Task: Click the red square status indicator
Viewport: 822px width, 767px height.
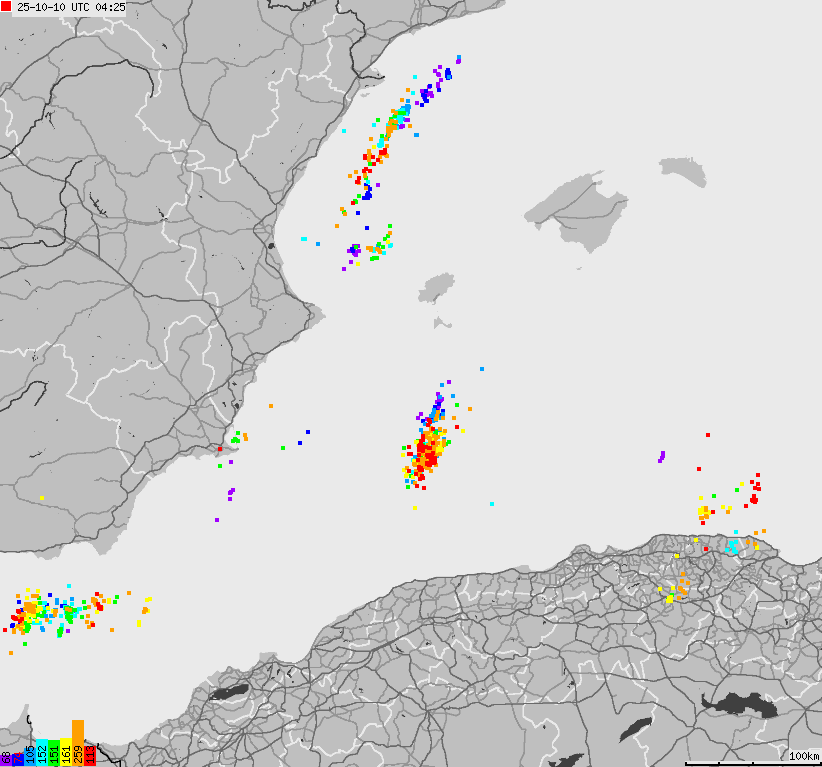Action: pyautogui.click(x=7, y=6)
